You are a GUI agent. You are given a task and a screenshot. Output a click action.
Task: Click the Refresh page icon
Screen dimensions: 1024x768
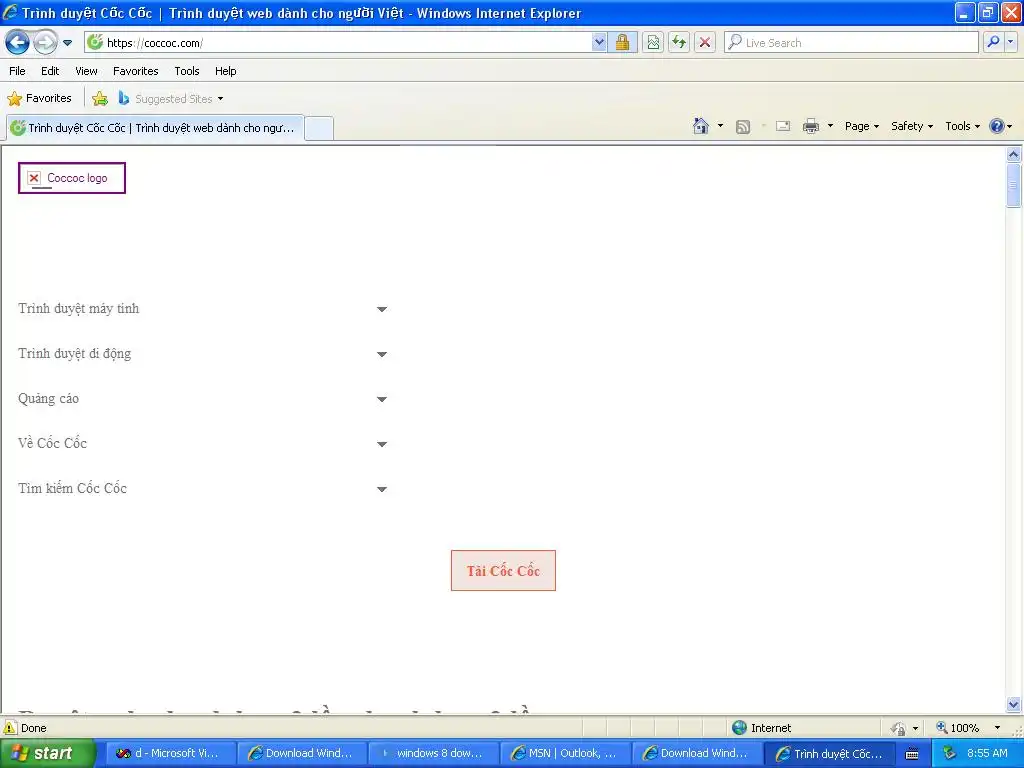click(679, 42)
